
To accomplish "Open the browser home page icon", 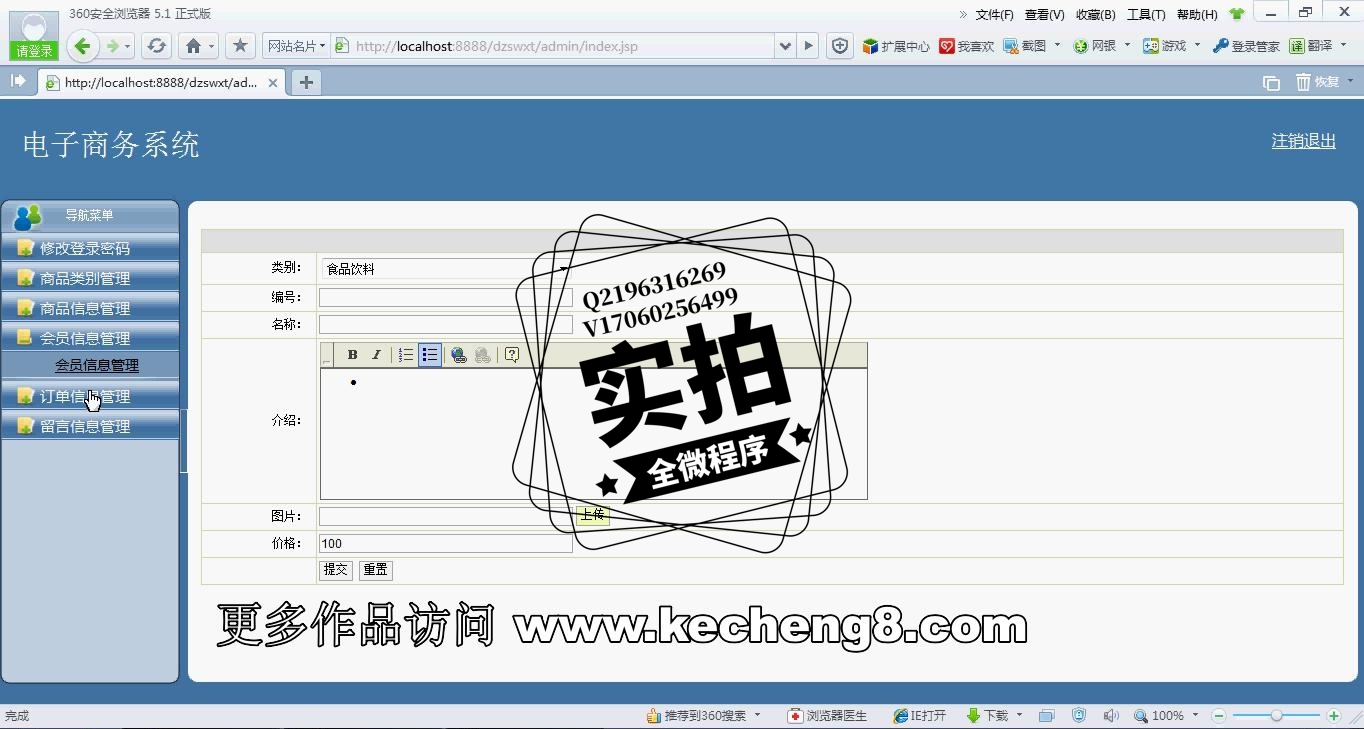I will click(194, 46).
